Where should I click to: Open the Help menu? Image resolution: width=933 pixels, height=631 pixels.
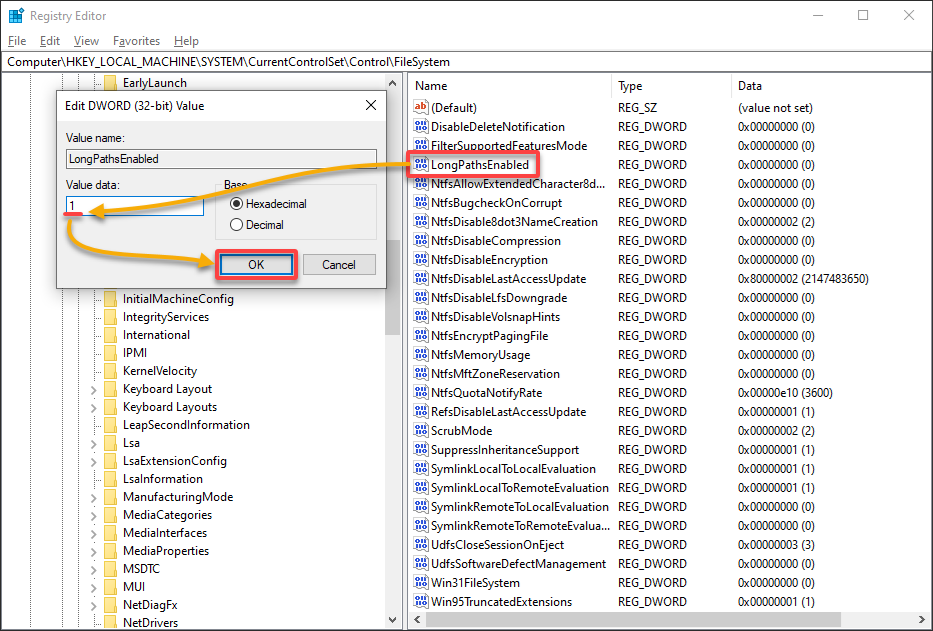[186, 40]
